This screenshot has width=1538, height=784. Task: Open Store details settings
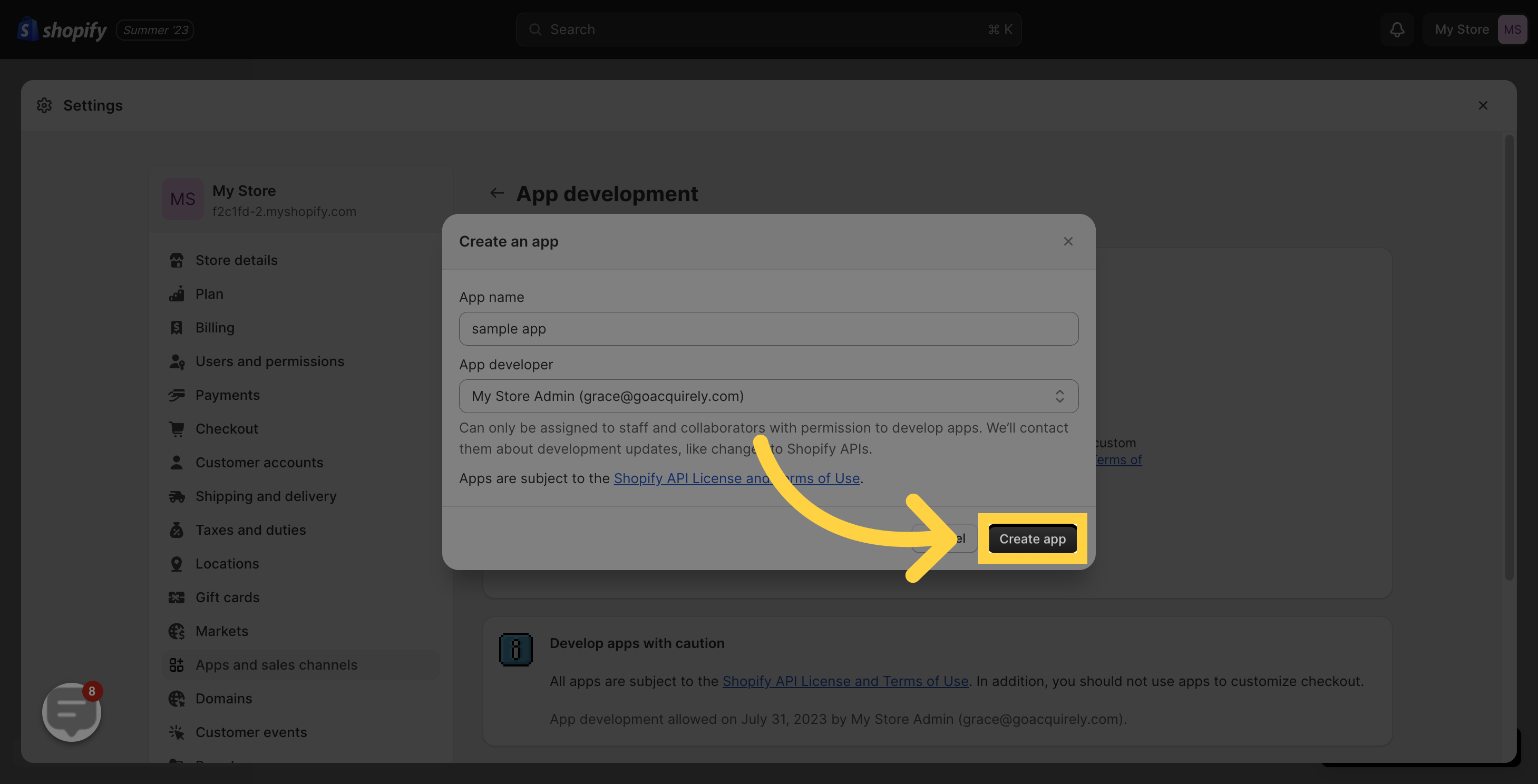301,261
